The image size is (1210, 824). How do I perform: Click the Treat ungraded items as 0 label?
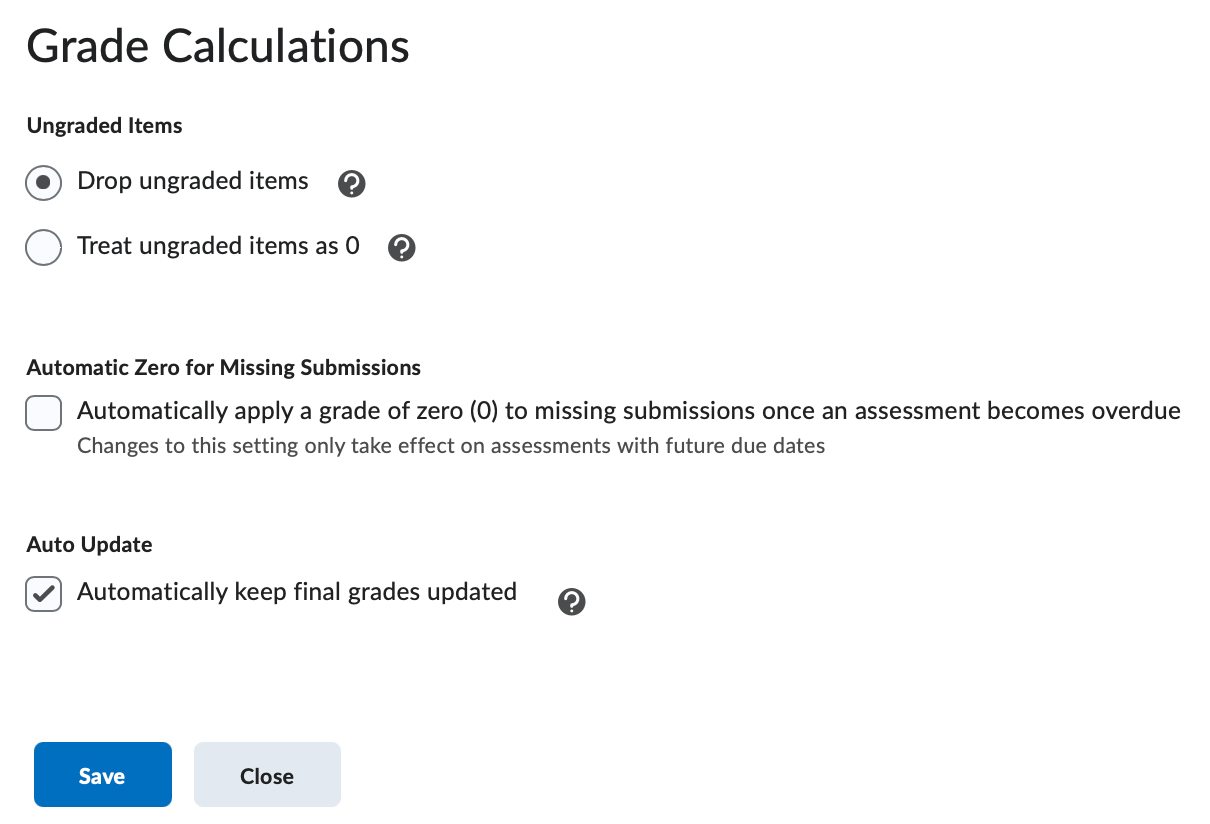(218, 246)
